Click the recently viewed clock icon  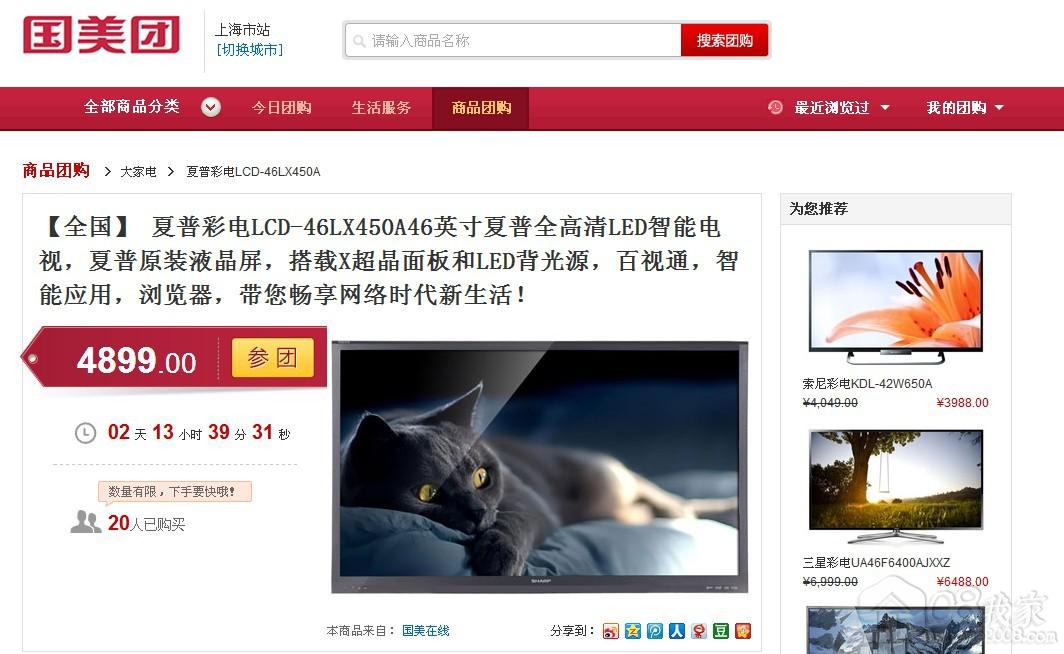pos(775,107)
